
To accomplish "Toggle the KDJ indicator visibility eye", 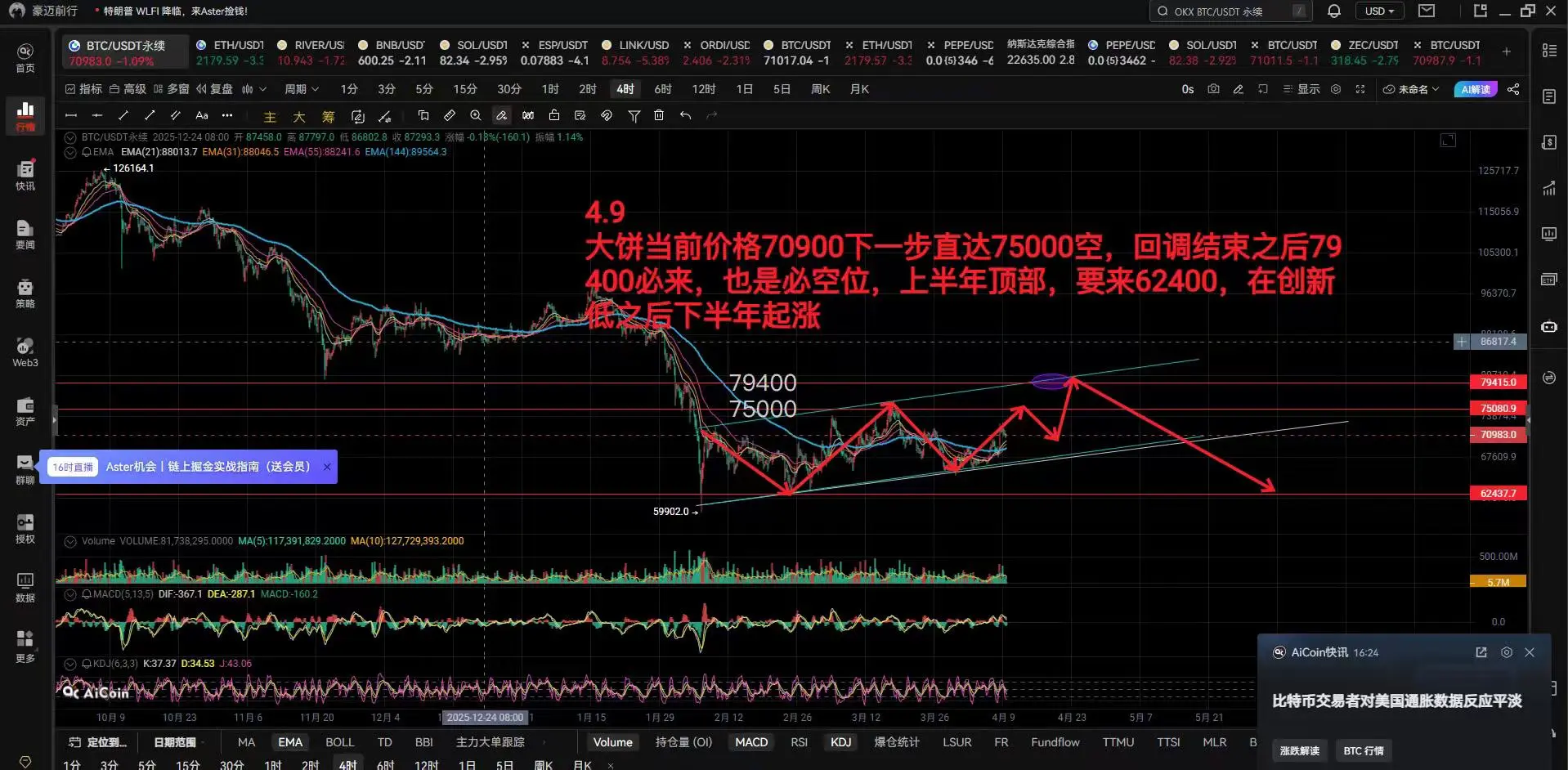I will [x=70, y=664].
